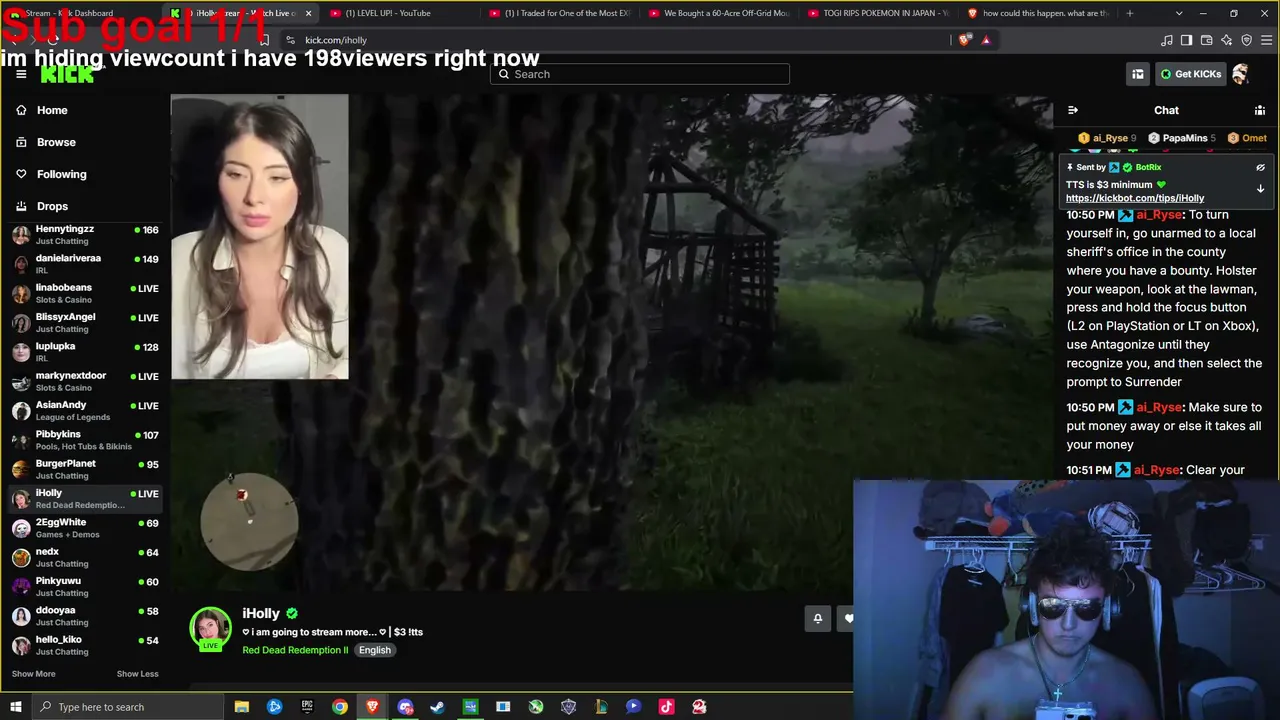
Task: Close the iHolly Kick browser tab
Action: coord(308,13)
